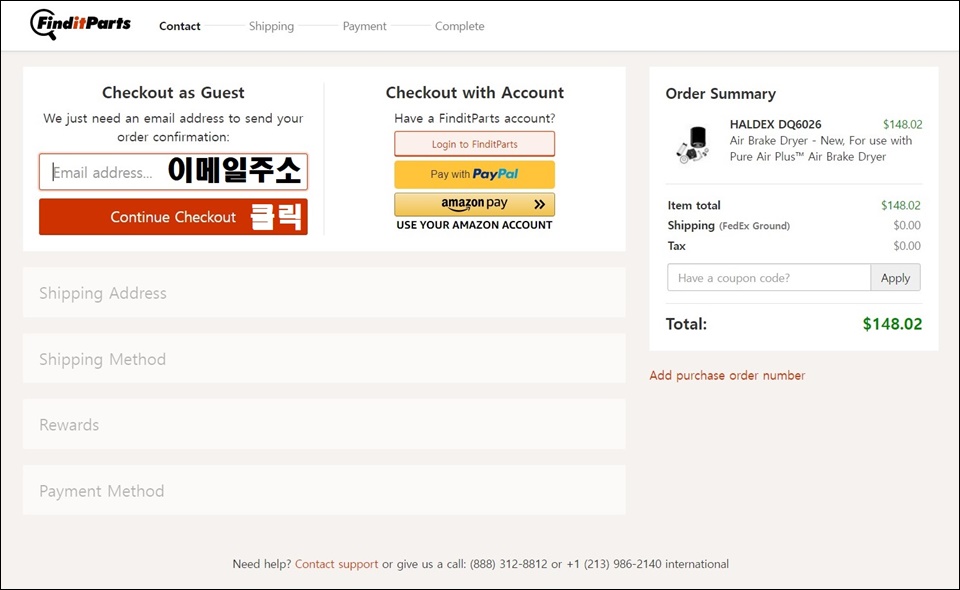Click the $148.02 order total amount

[892, 324]
